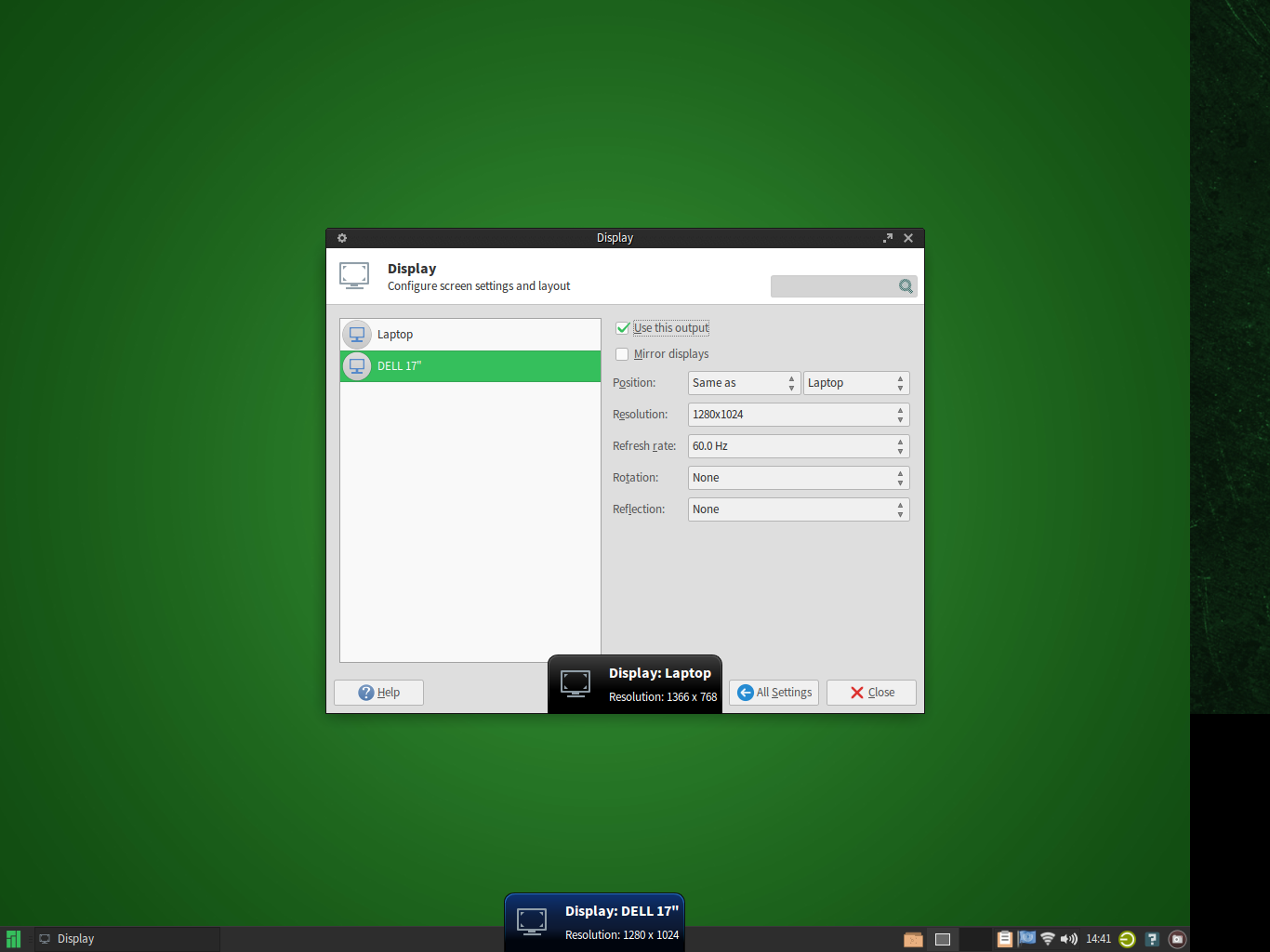Click the volume speaker tray icon
The height and width of the screenshot is (952, 1270).
(1069, 939)
